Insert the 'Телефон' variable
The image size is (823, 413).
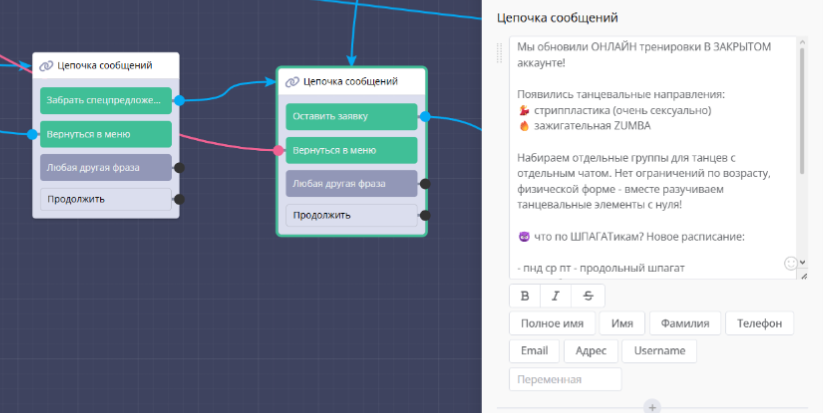point(759,324)
